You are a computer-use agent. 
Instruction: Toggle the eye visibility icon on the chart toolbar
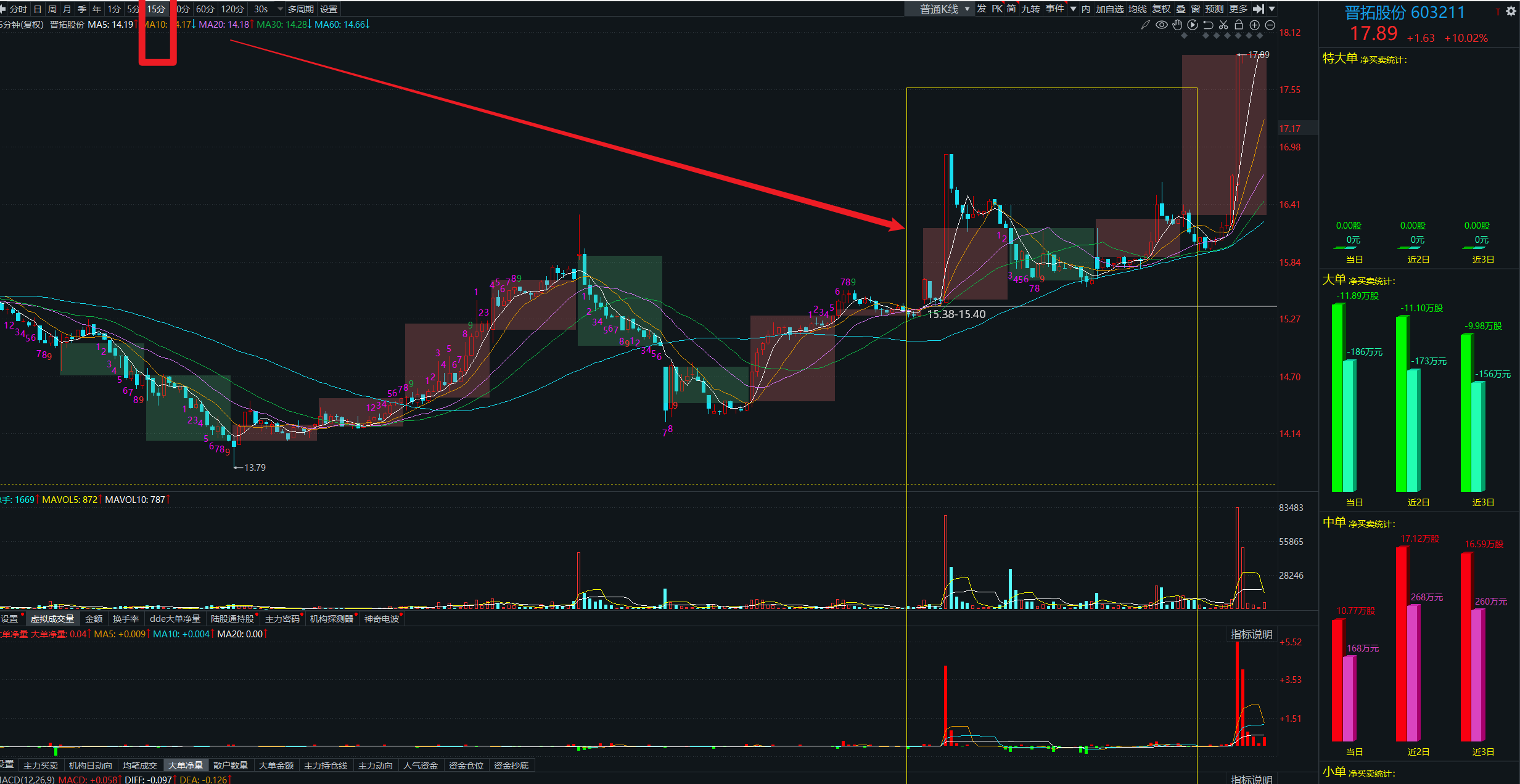tap(1162, 25)
